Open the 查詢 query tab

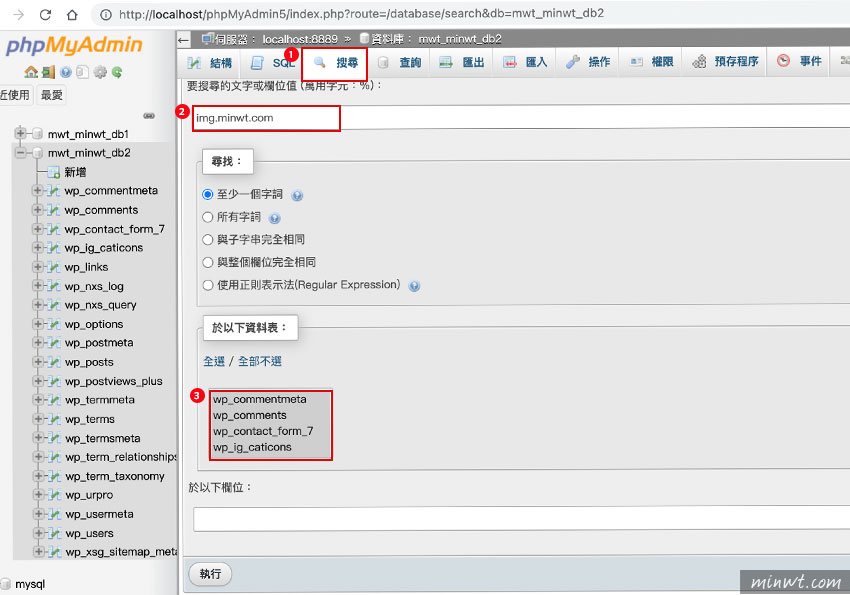pyautogui.click(x=399, y=63)
